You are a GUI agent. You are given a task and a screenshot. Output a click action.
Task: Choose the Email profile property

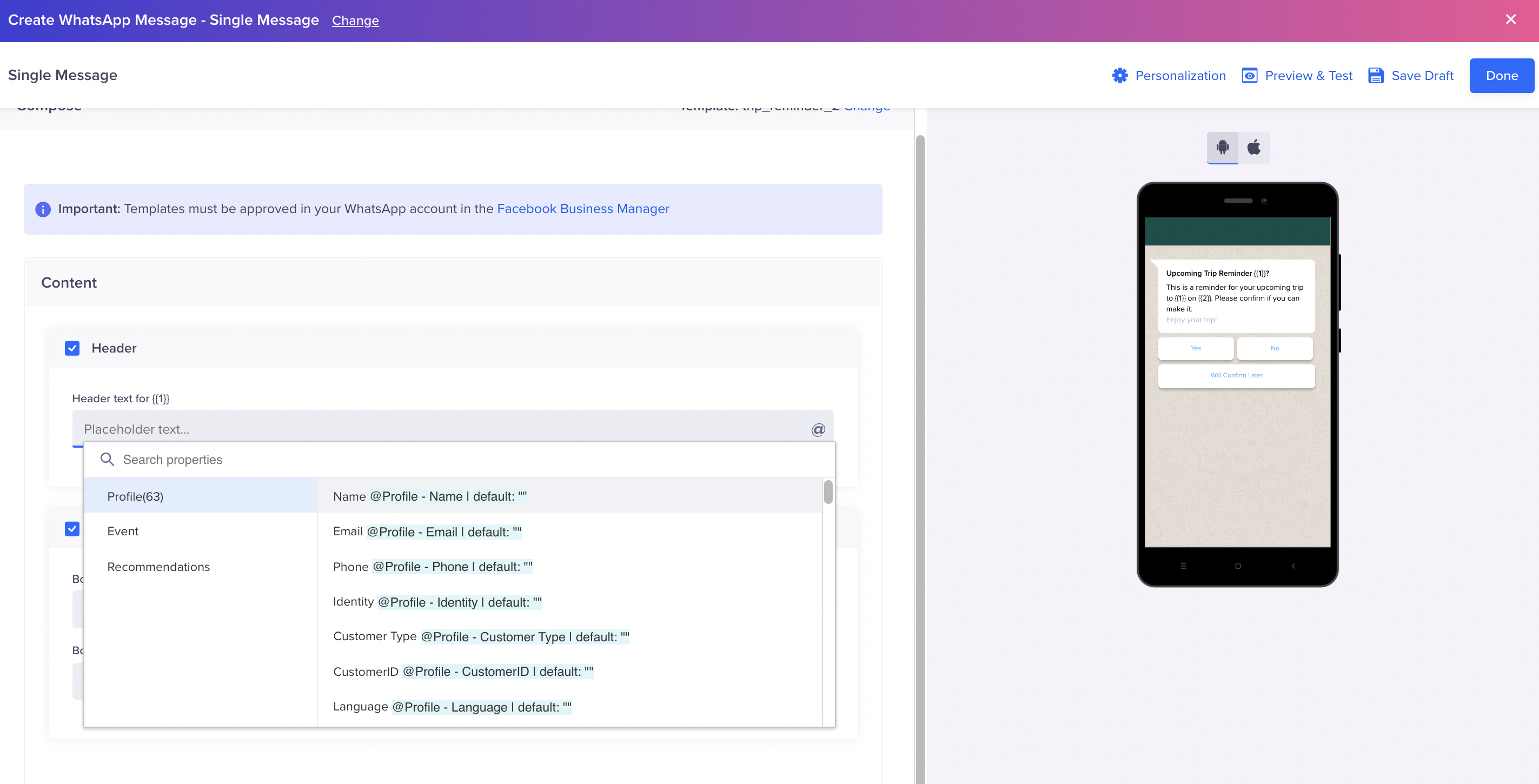pyautogui.click(x=427, y=532)
